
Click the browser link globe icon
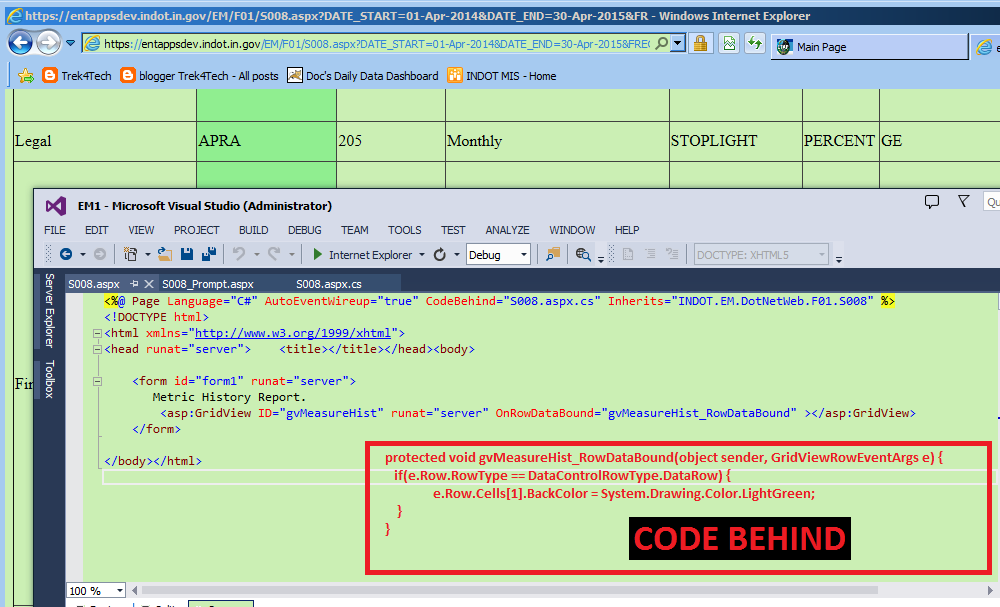[582, 254]
